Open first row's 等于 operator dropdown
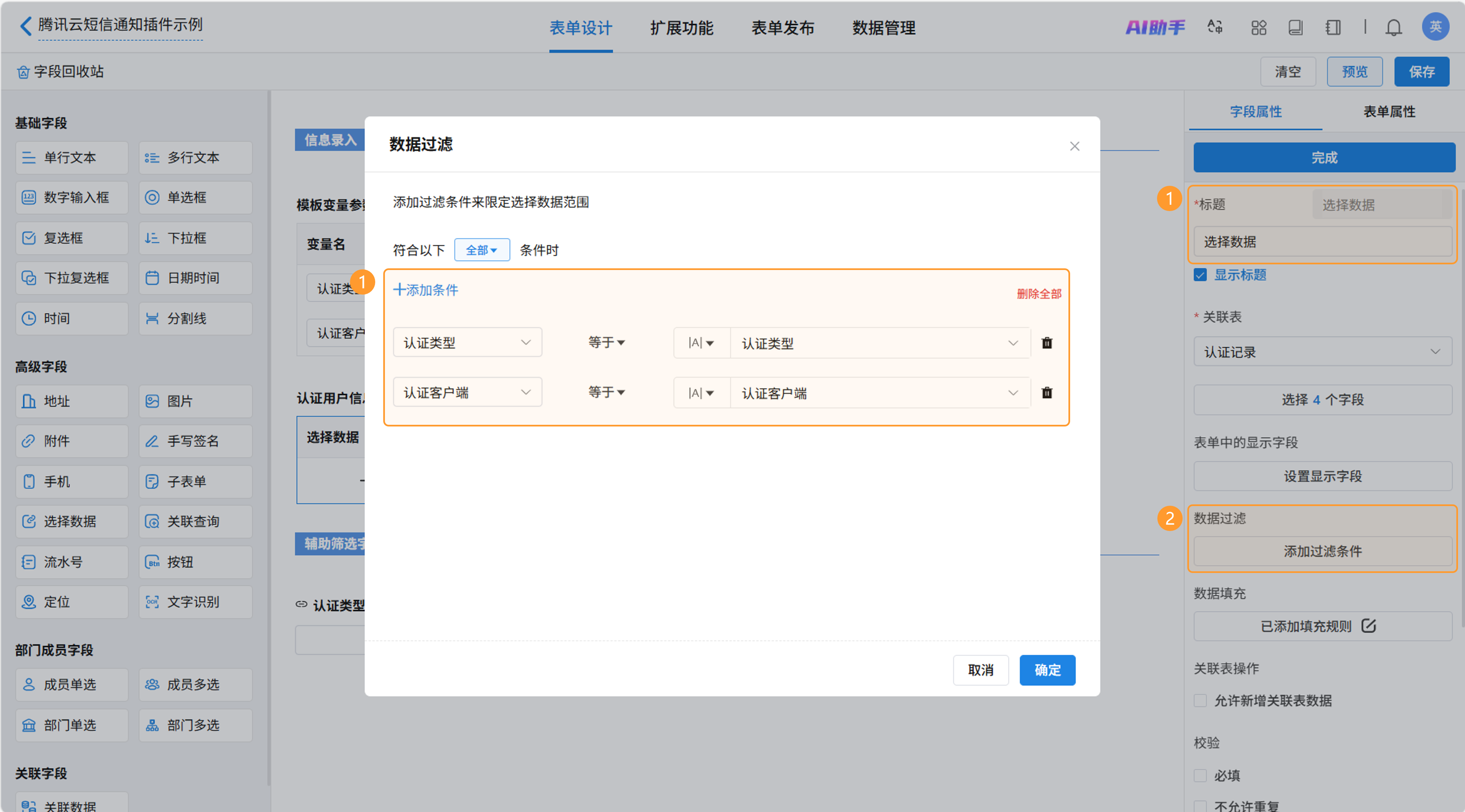The width and height of the screenshot is (1465, 812). [606, 342]
